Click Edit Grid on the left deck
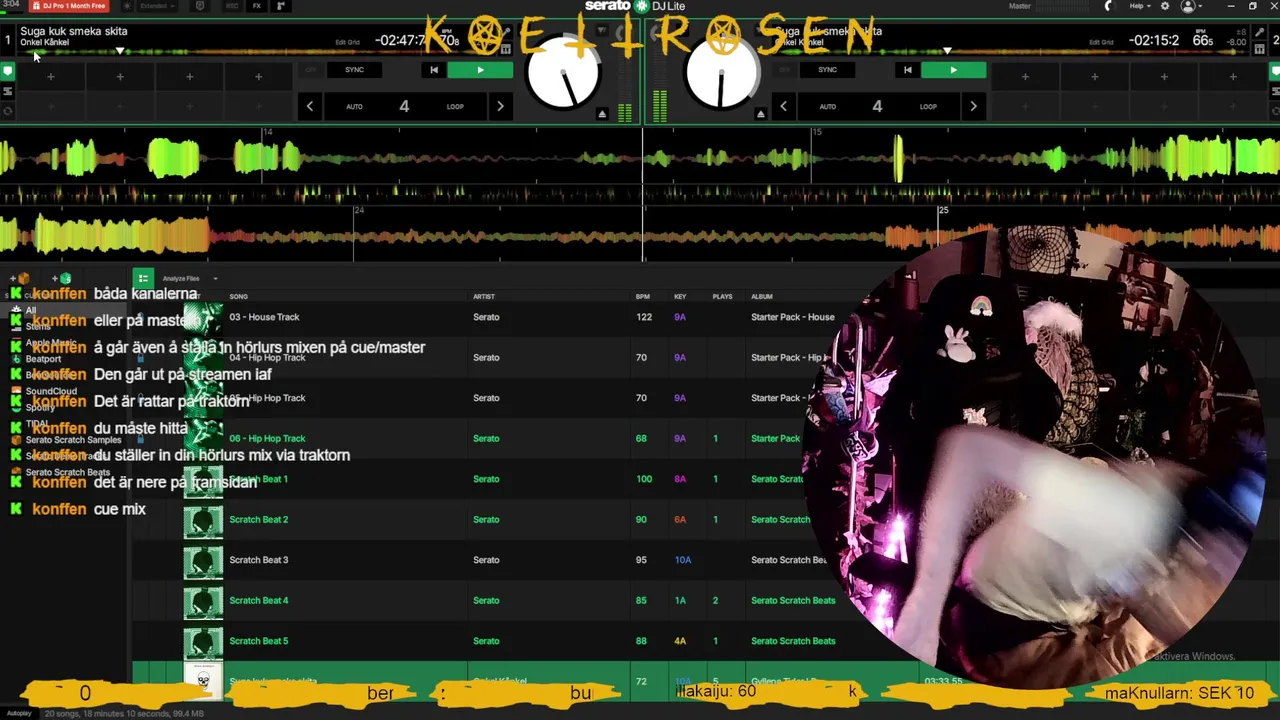1280x720 pixels. [x=347, y=42]
